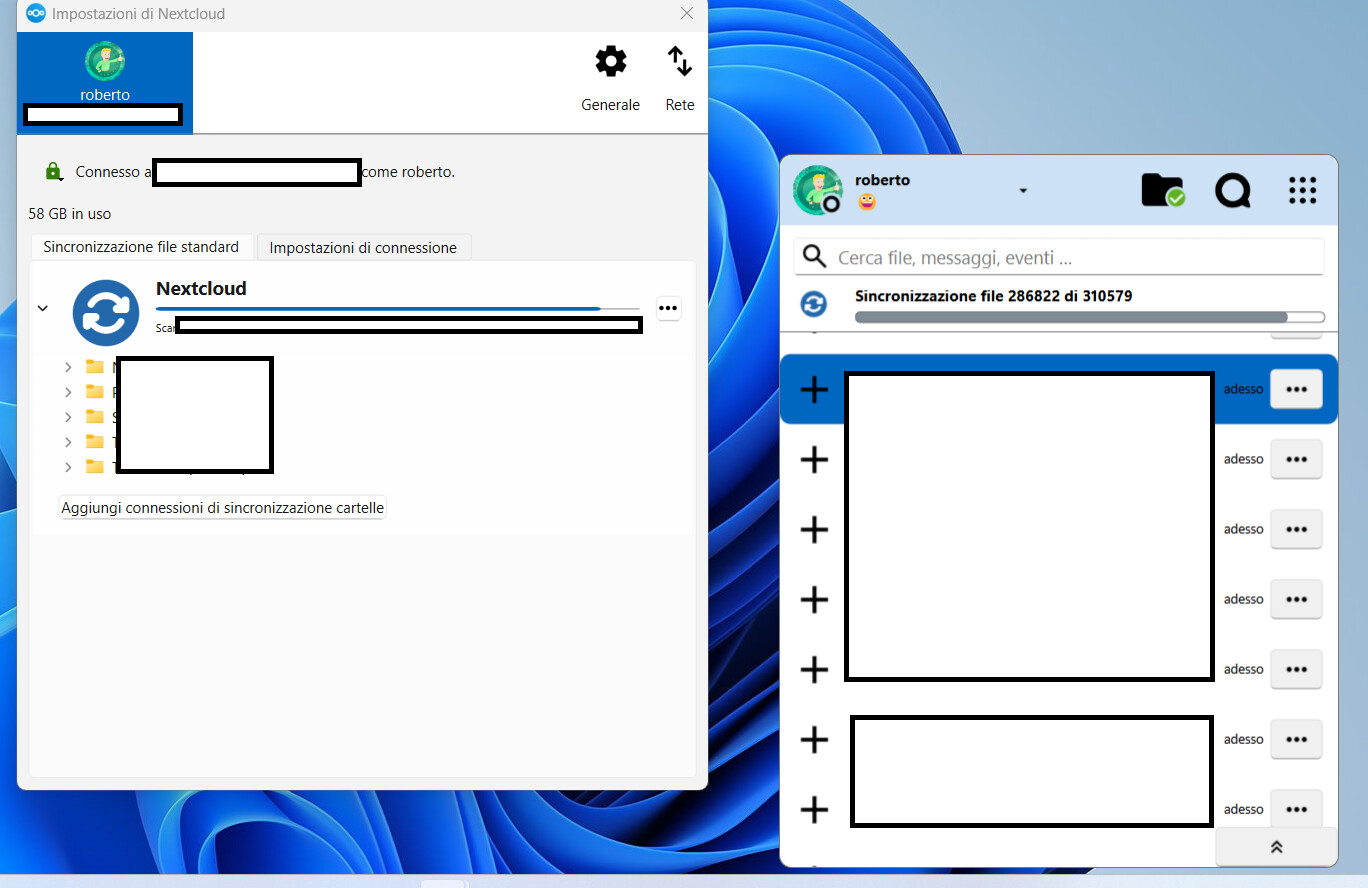Open the Talk search magnifier icon
The image size is (1368, 888).
[1232, 190]
